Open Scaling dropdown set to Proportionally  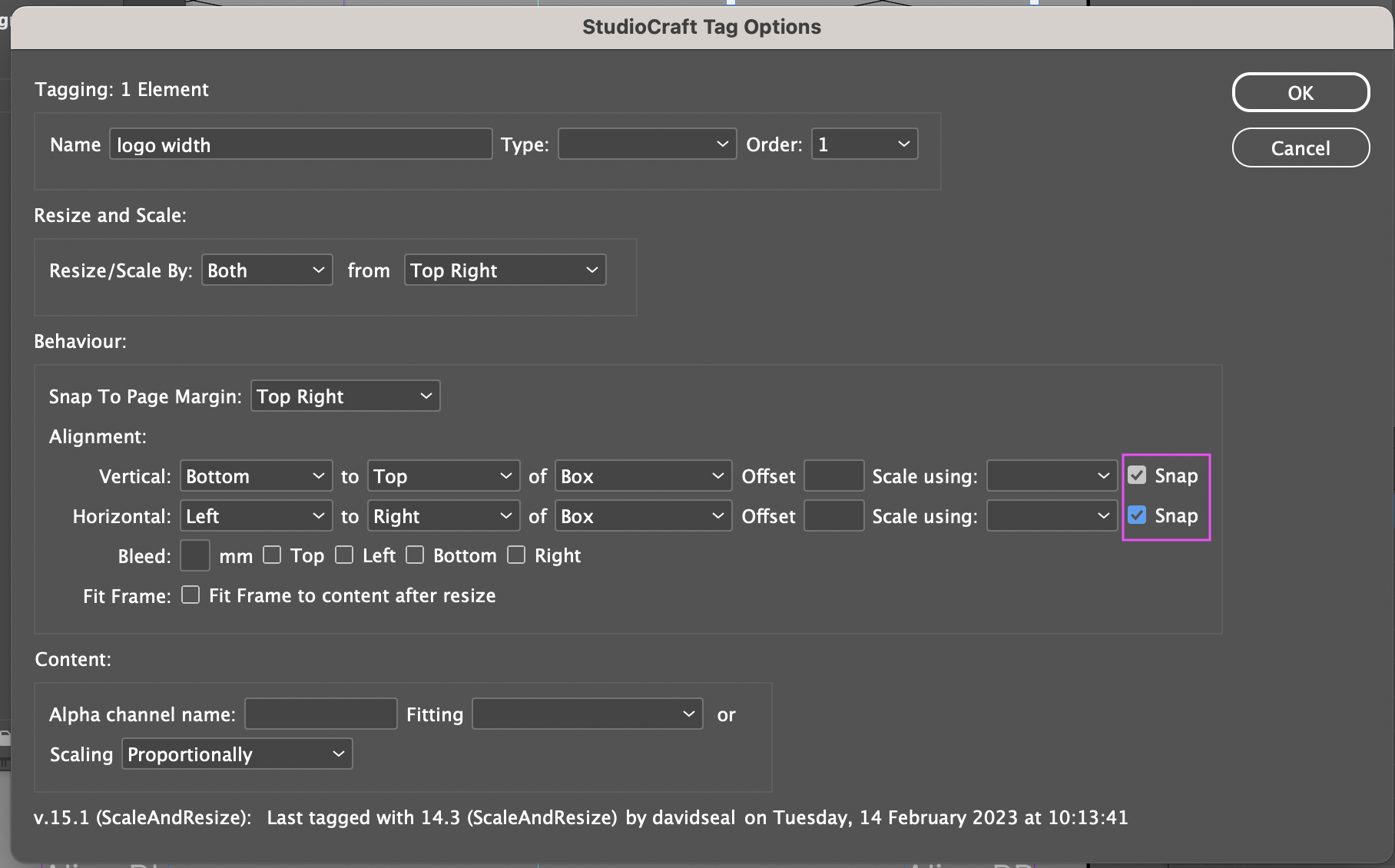(237, 754)
